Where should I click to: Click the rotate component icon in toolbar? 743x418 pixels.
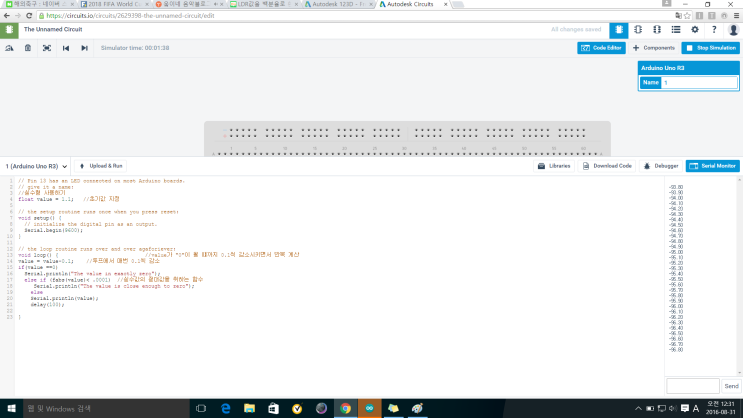click(9, 48)
